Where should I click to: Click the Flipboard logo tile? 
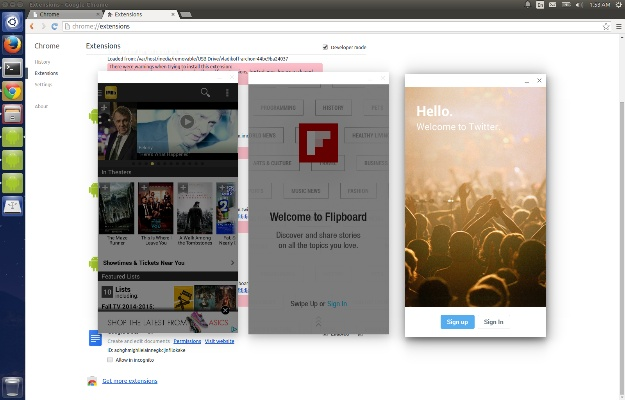[x=318, y=142]
